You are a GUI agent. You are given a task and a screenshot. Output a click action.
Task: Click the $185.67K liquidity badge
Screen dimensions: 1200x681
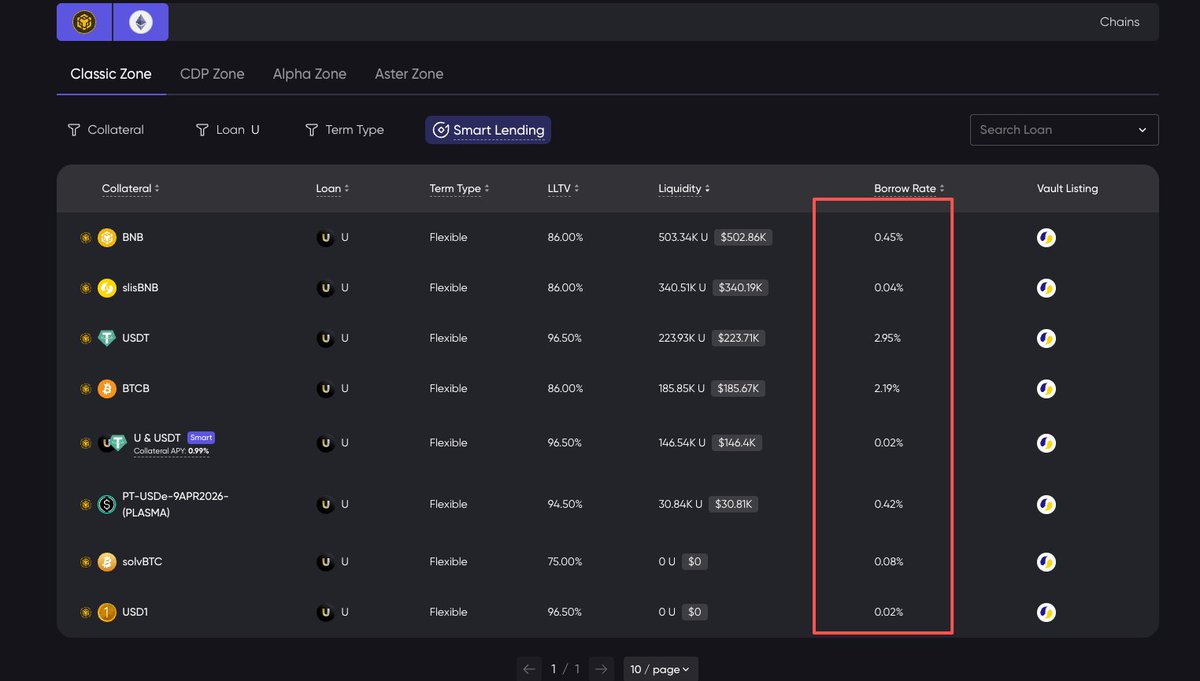(739, 388)
